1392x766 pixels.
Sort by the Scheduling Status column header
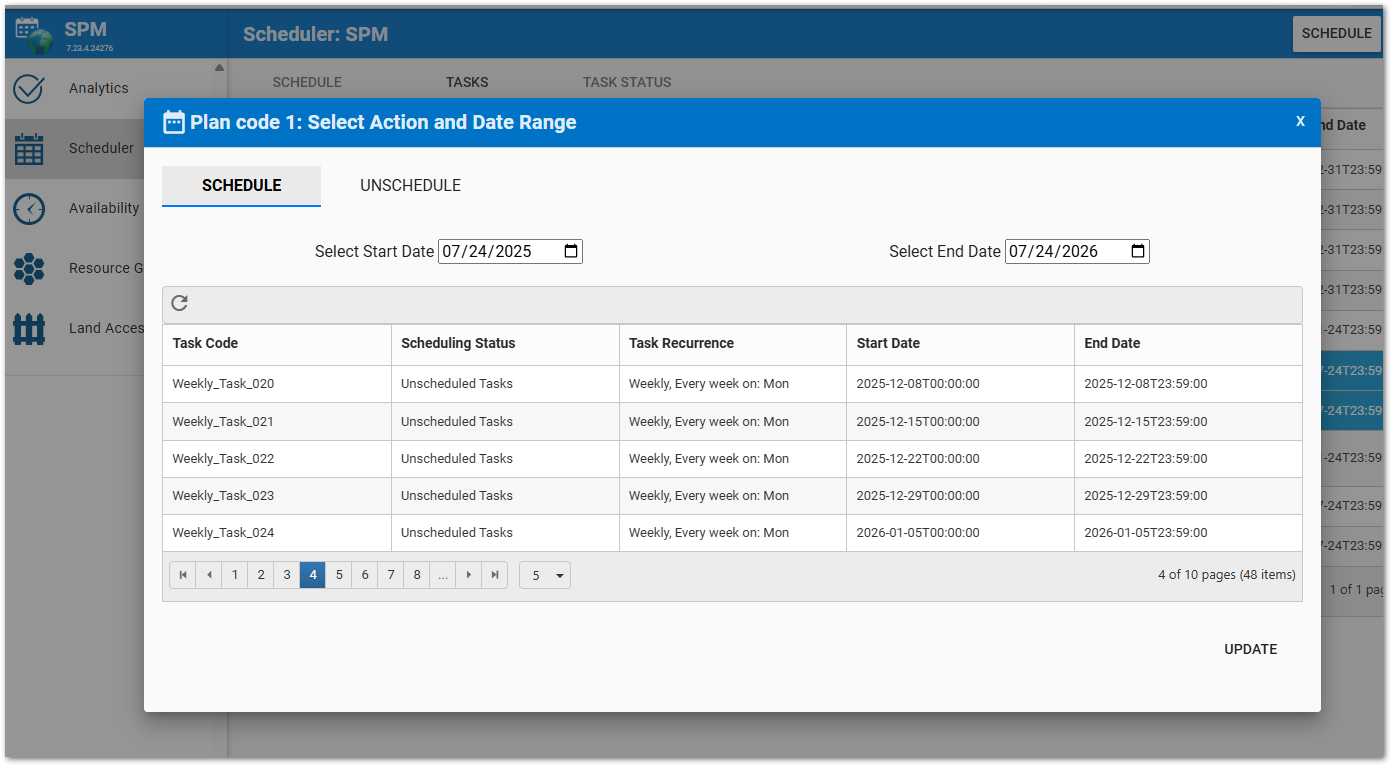coord(458,343)
